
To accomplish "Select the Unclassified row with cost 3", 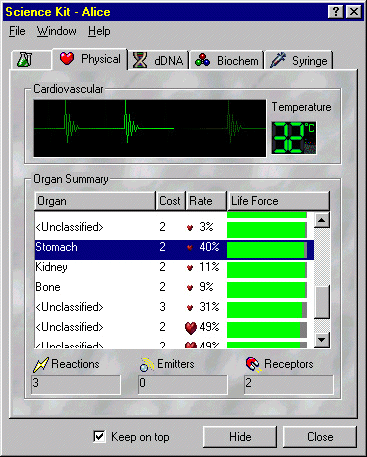I will [174, 309].
